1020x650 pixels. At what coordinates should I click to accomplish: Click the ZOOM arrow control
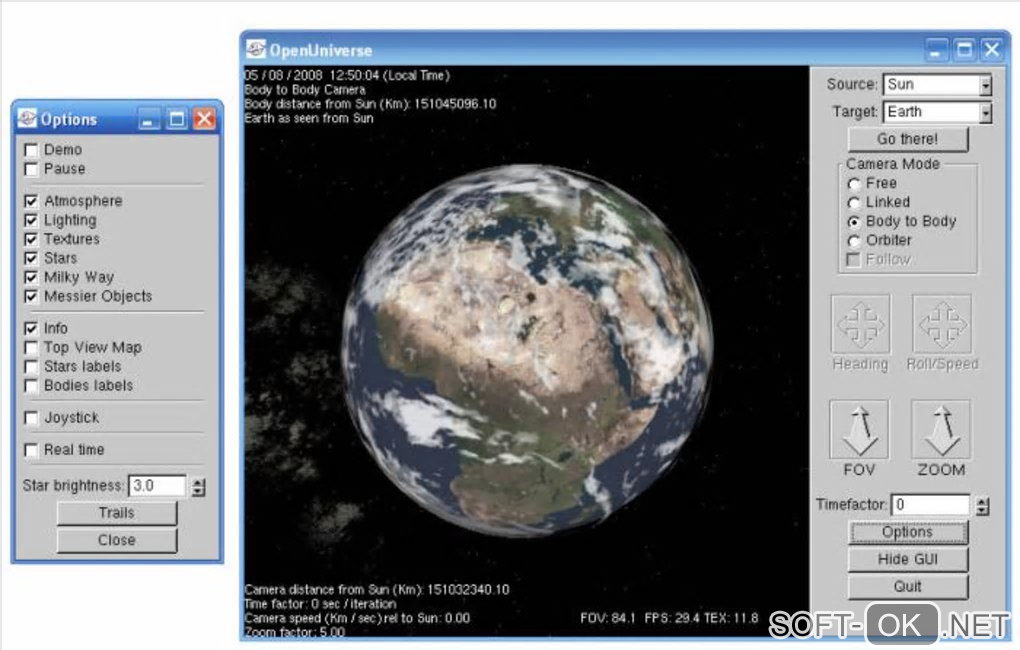click(941, 429)
